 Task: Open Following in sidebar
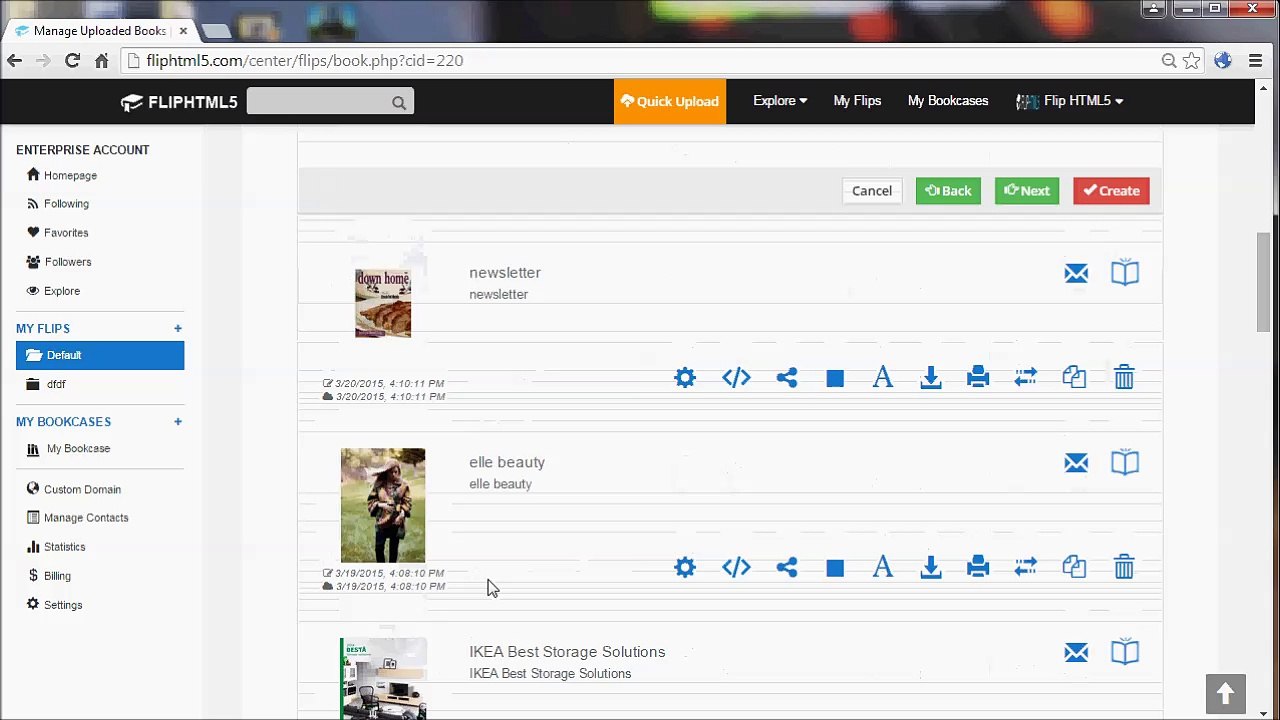click(x=58, y=204)
